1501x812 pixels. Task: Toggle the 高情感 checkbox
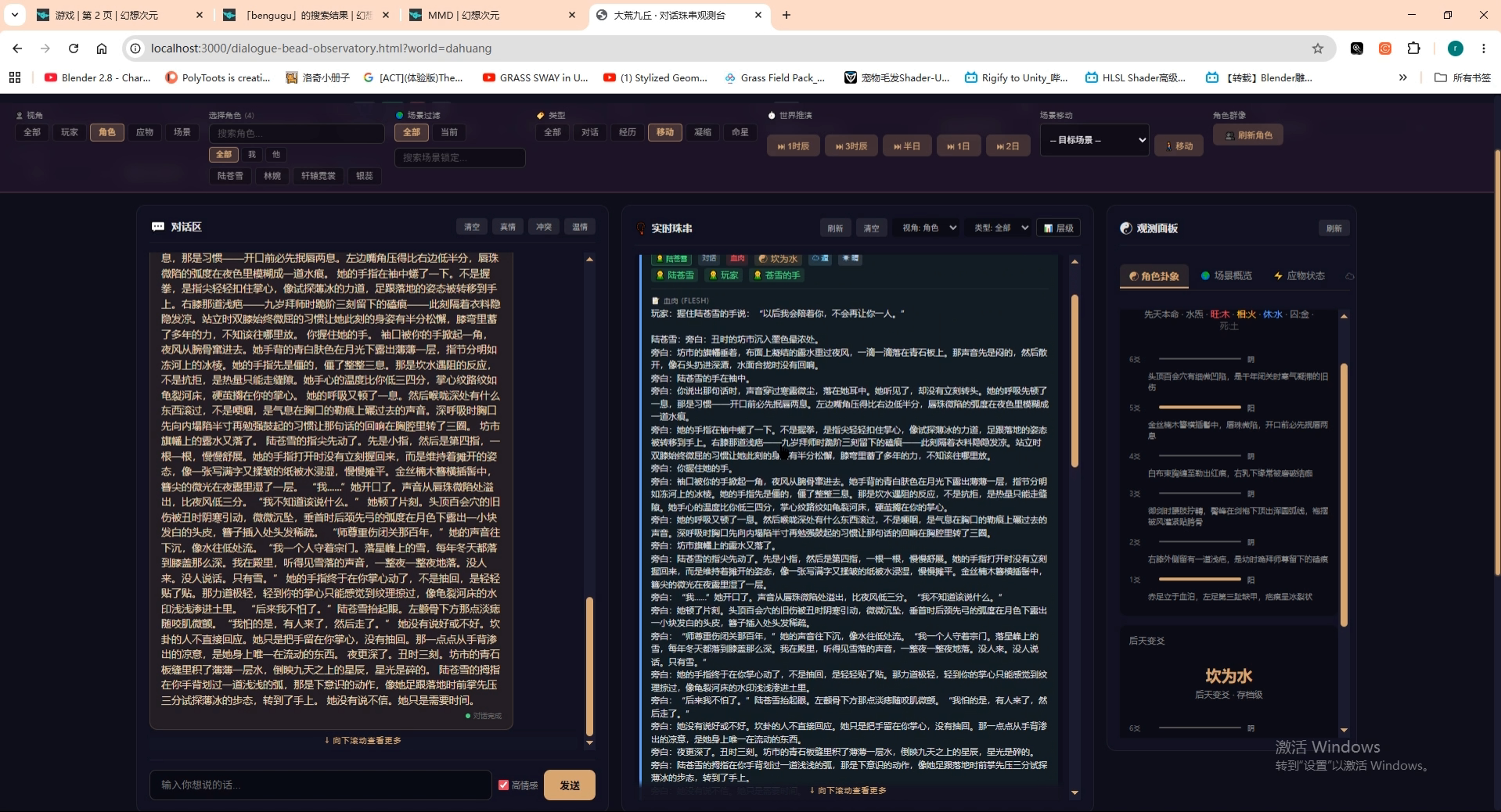[x=503, y=785]
